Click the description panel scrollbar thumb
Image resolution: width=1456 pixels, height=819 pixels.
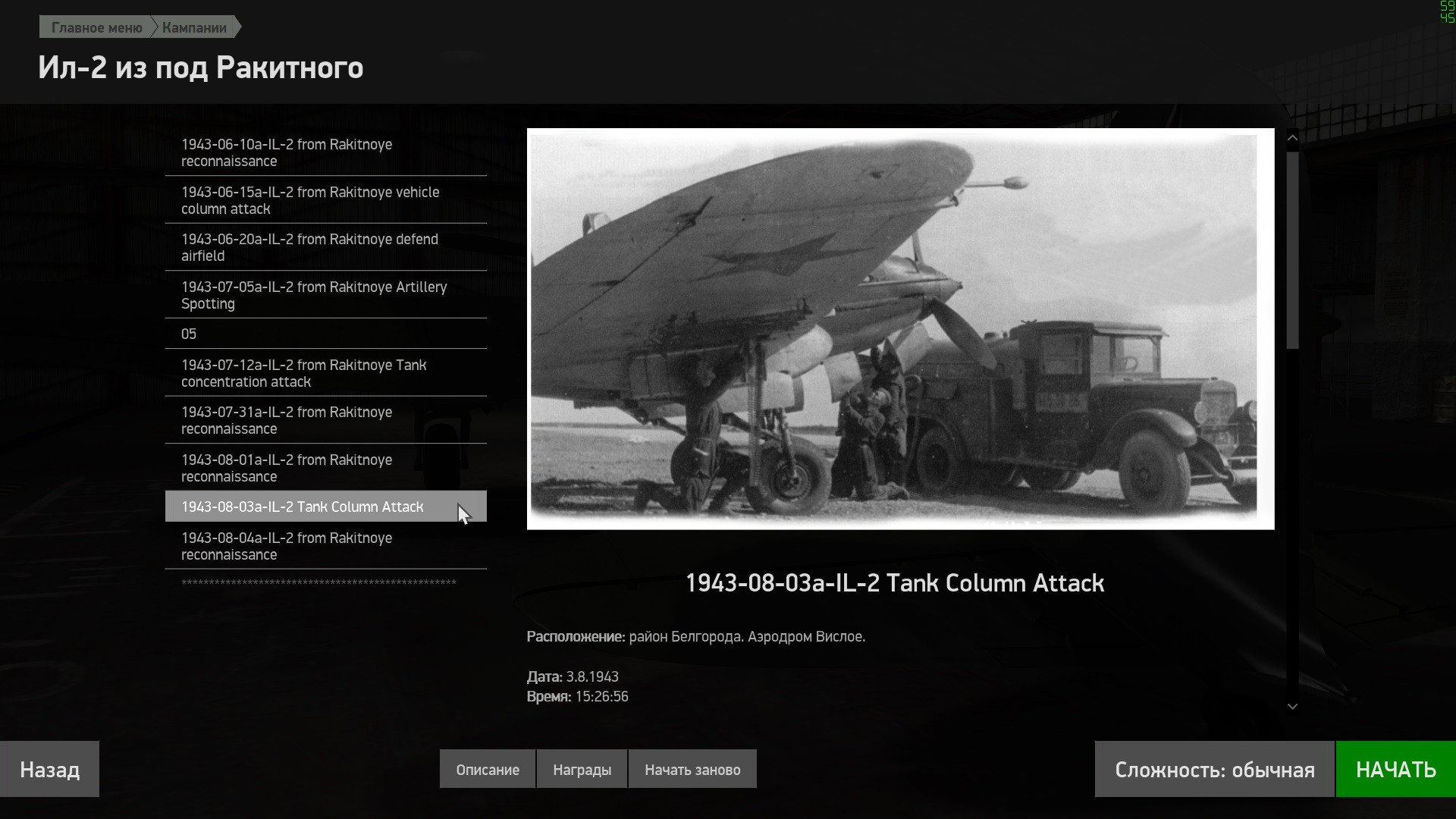point(1292,250)
